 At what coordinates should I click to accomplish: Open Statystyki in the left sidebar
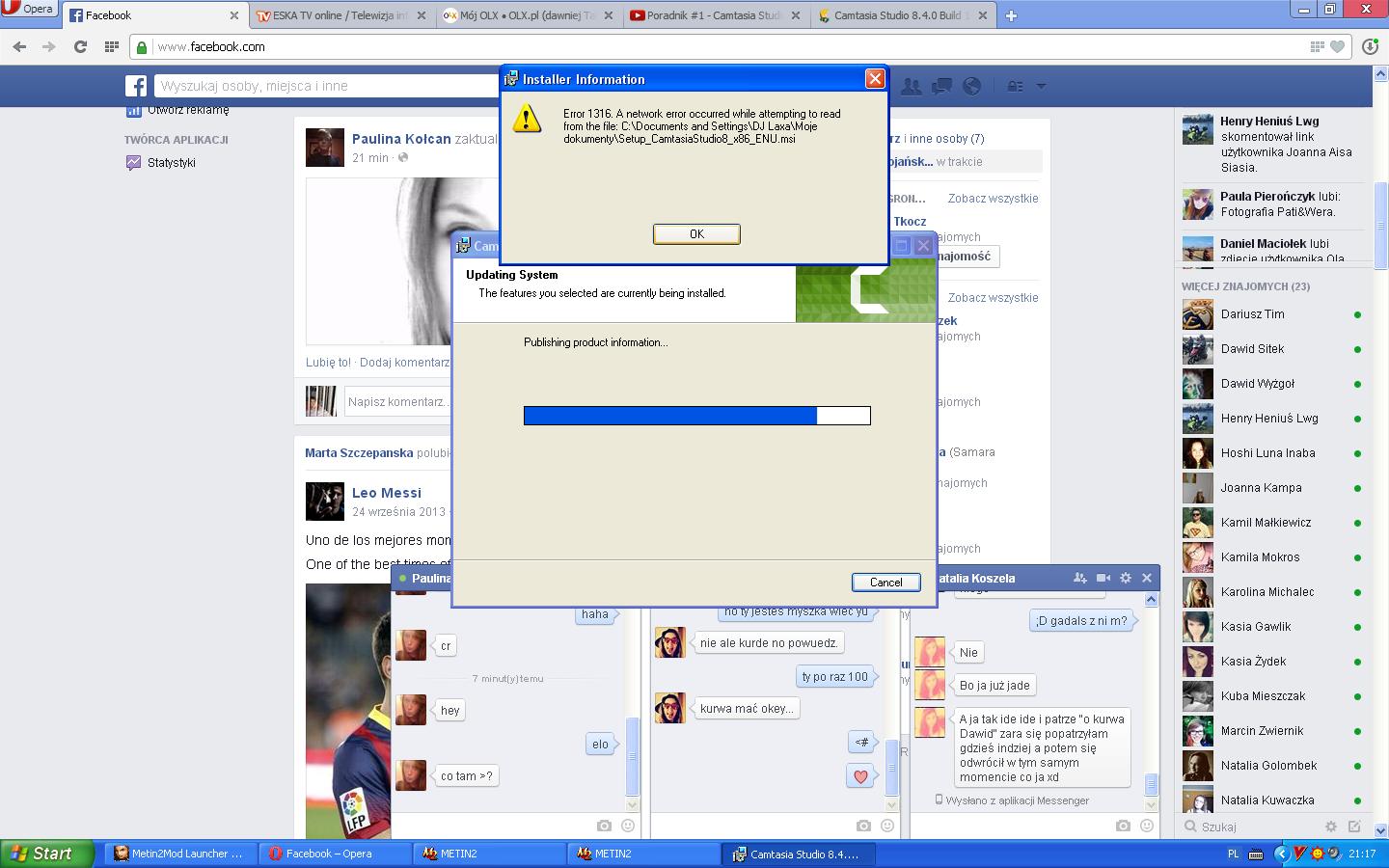tap(172, 163)
